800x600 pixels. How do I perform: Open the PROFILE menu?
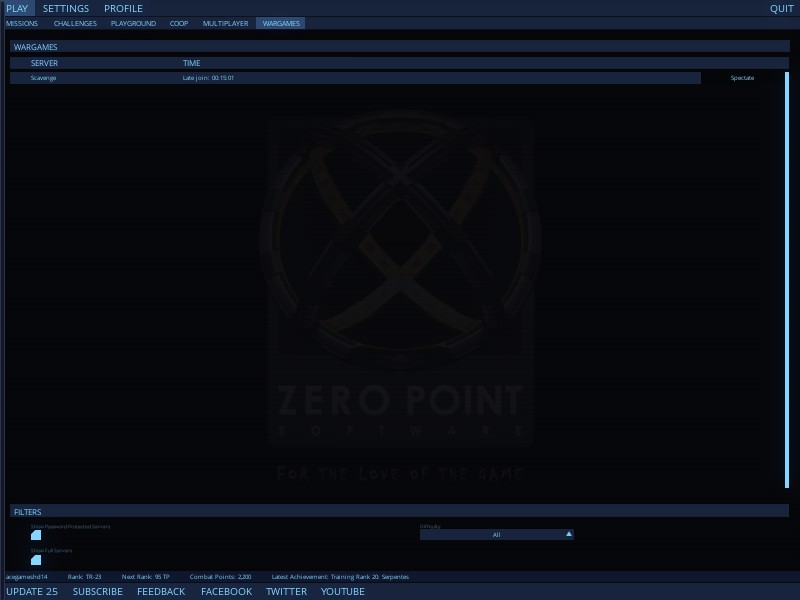point(123,8)
